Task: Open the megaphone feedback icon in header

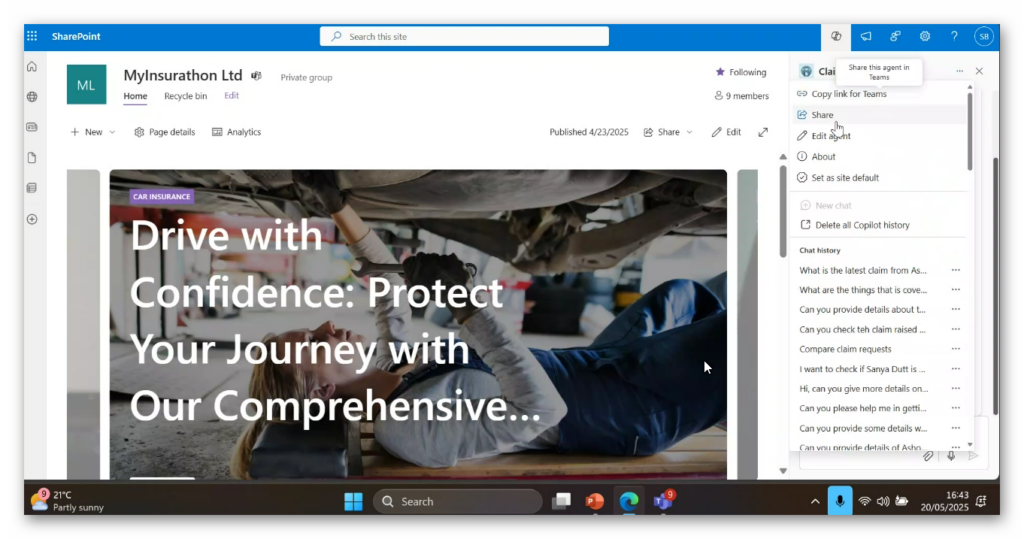Action: click(866, 37)
